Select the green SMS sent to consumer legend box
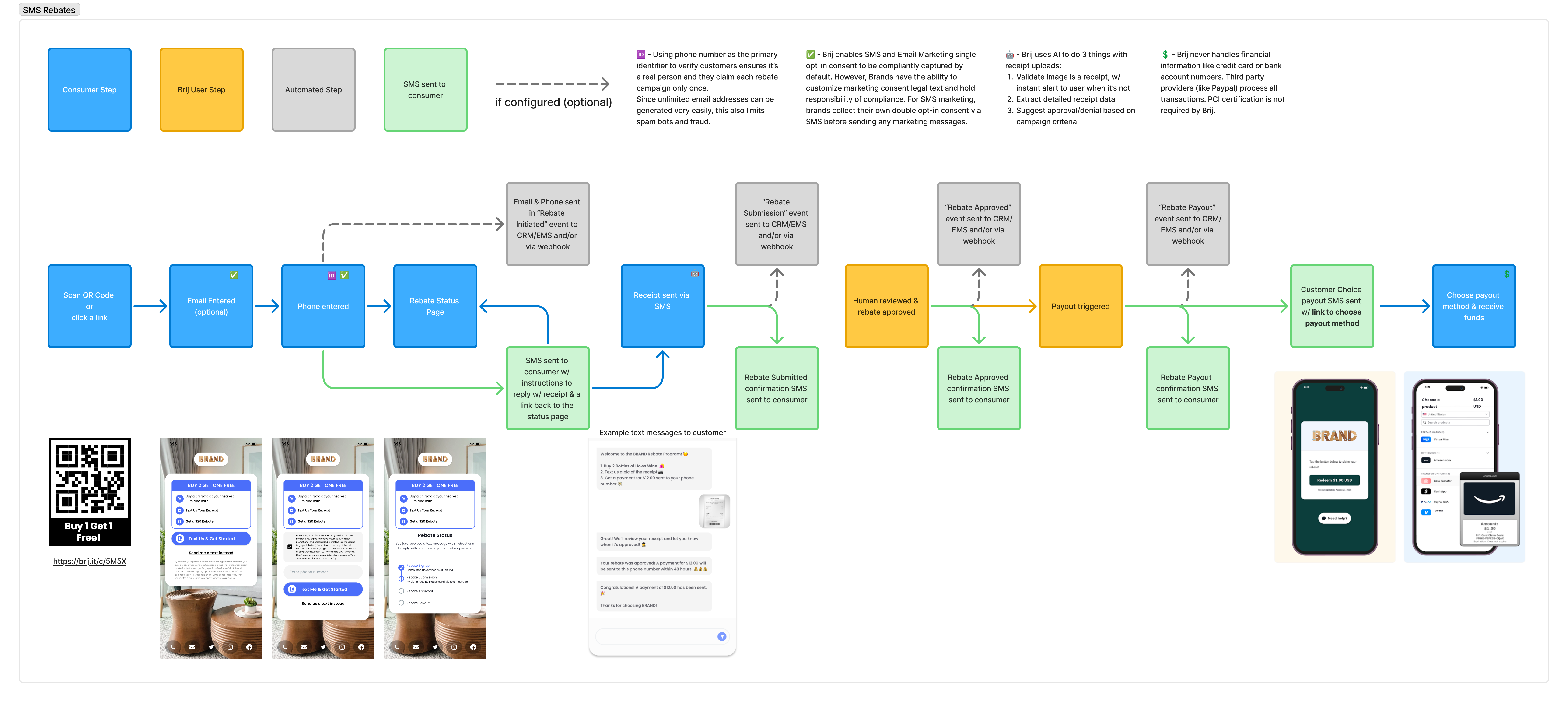Image resolution: width=1568 pixels, height=702 pixels. 425,90
